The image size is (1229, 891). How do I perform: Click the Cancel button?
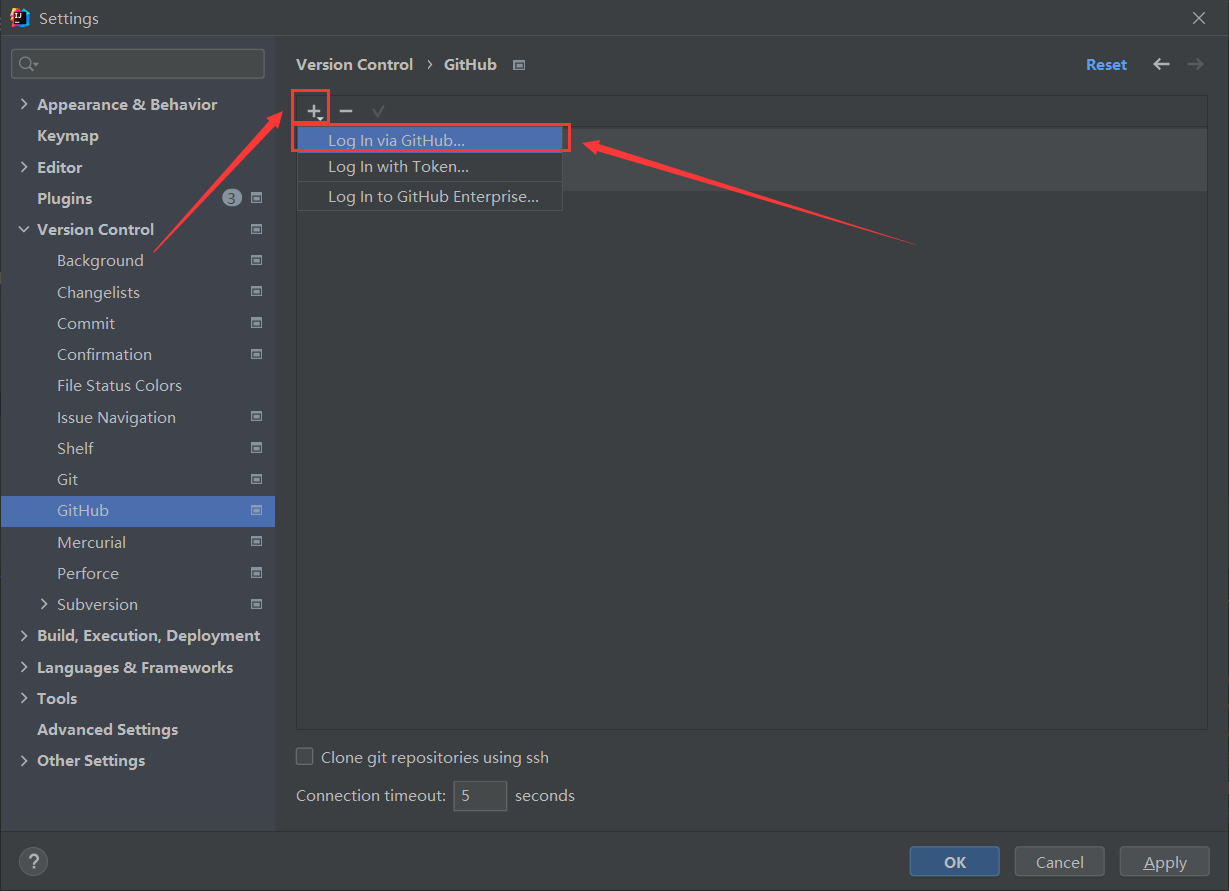tap(1060, 862)
